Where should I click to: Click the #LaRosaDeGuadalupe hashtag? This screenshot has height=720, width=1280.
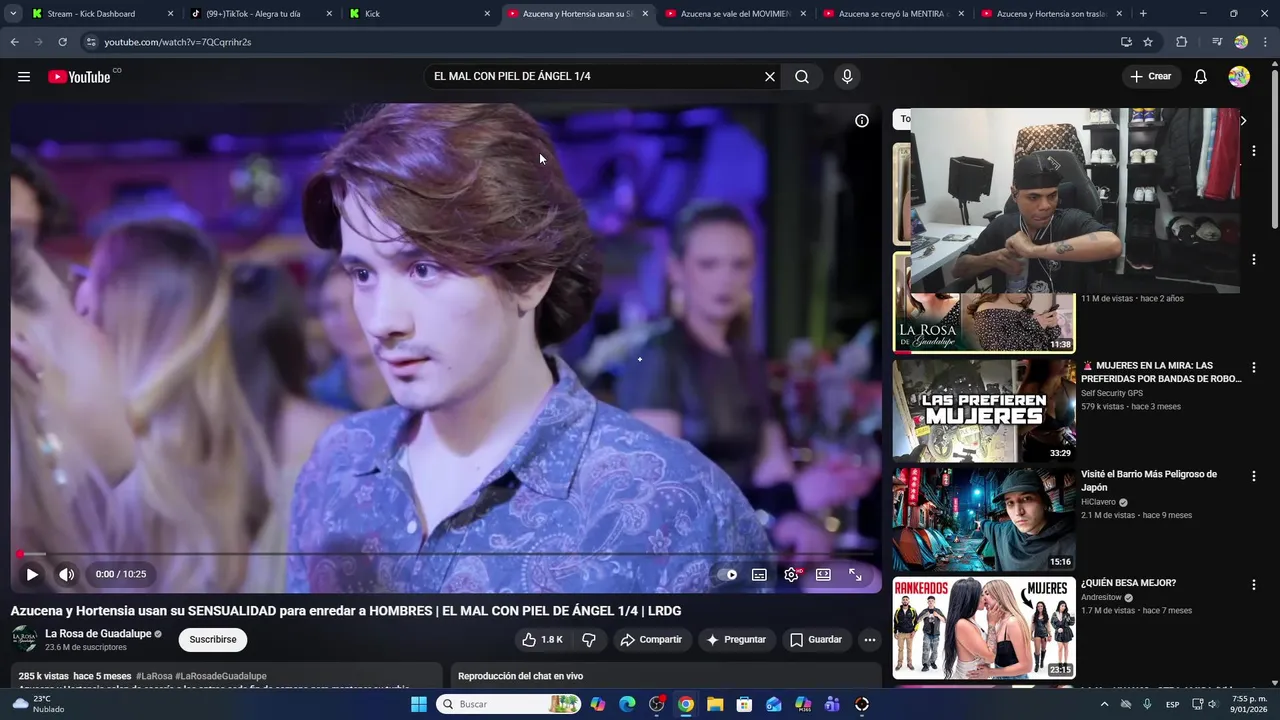(221, 677)
